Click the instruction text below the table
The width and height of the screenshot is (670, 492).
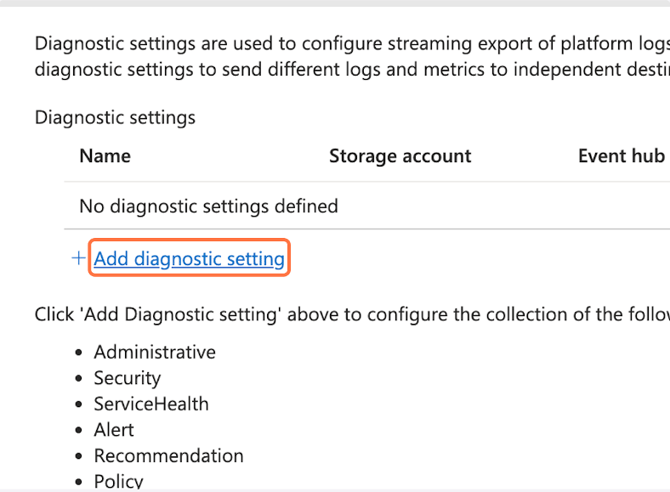tap(350, 315)
